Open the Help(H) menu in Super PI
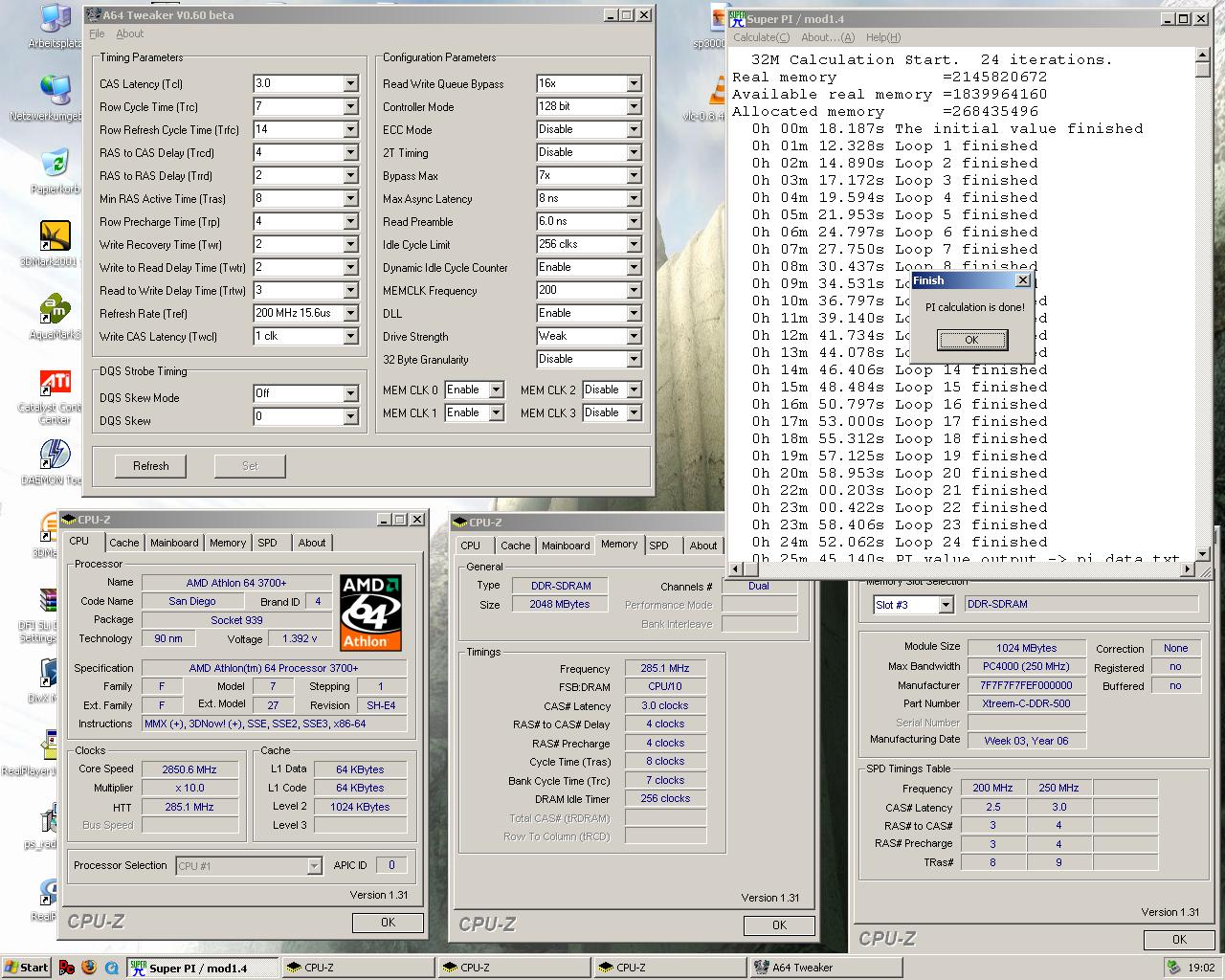 [882, 37]
